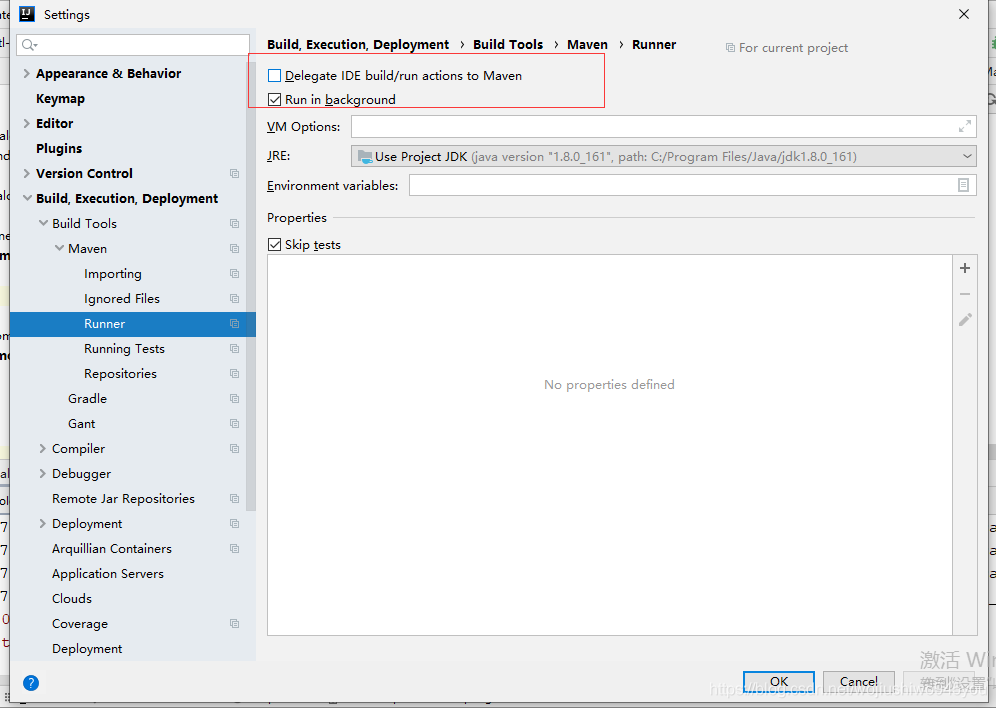Open Build Tools from the breadcrumb

click(508, 44)
